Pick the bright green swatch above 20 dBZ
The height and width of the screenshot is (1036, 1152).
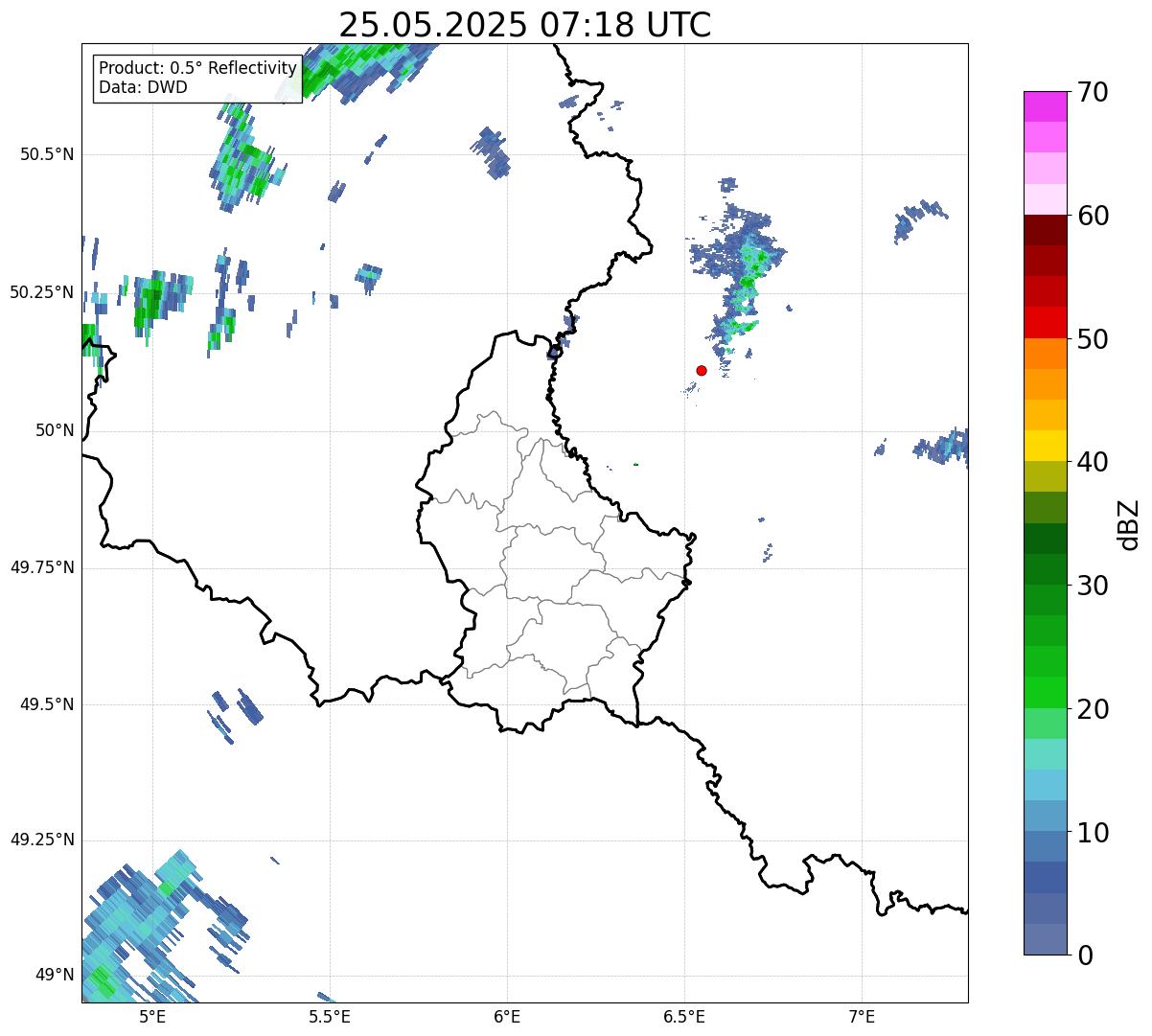(1046, 692)
